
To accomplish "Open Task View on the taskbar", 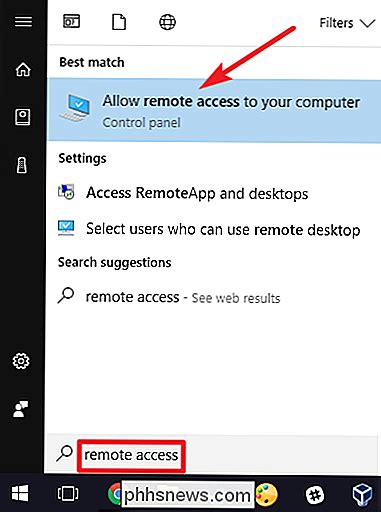I will tap(68, 494).
